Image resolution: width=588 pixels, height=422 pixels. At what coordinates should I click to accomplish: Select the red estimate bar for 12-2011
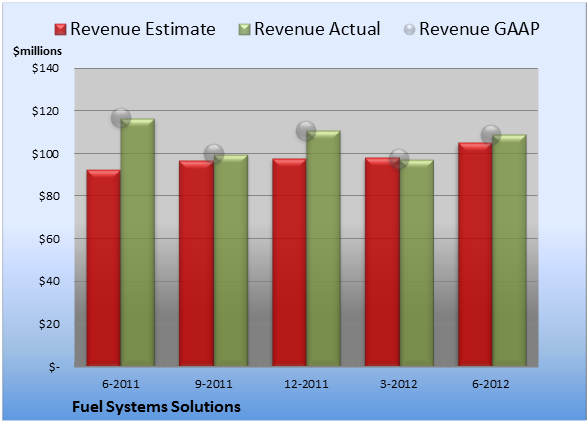point(289,262)
